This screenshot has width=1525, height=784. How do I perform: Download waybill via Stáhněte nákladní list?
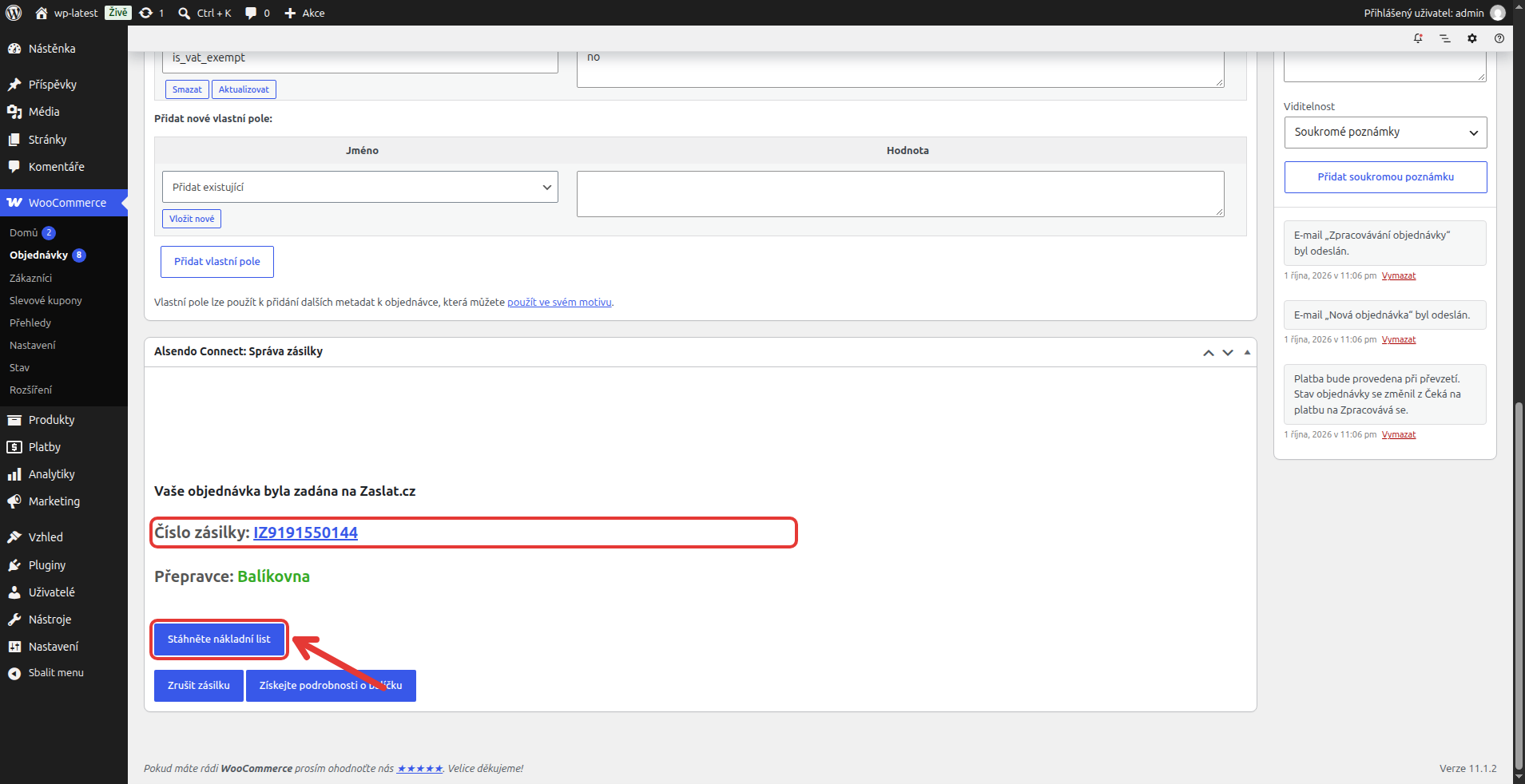click(219, 639)
